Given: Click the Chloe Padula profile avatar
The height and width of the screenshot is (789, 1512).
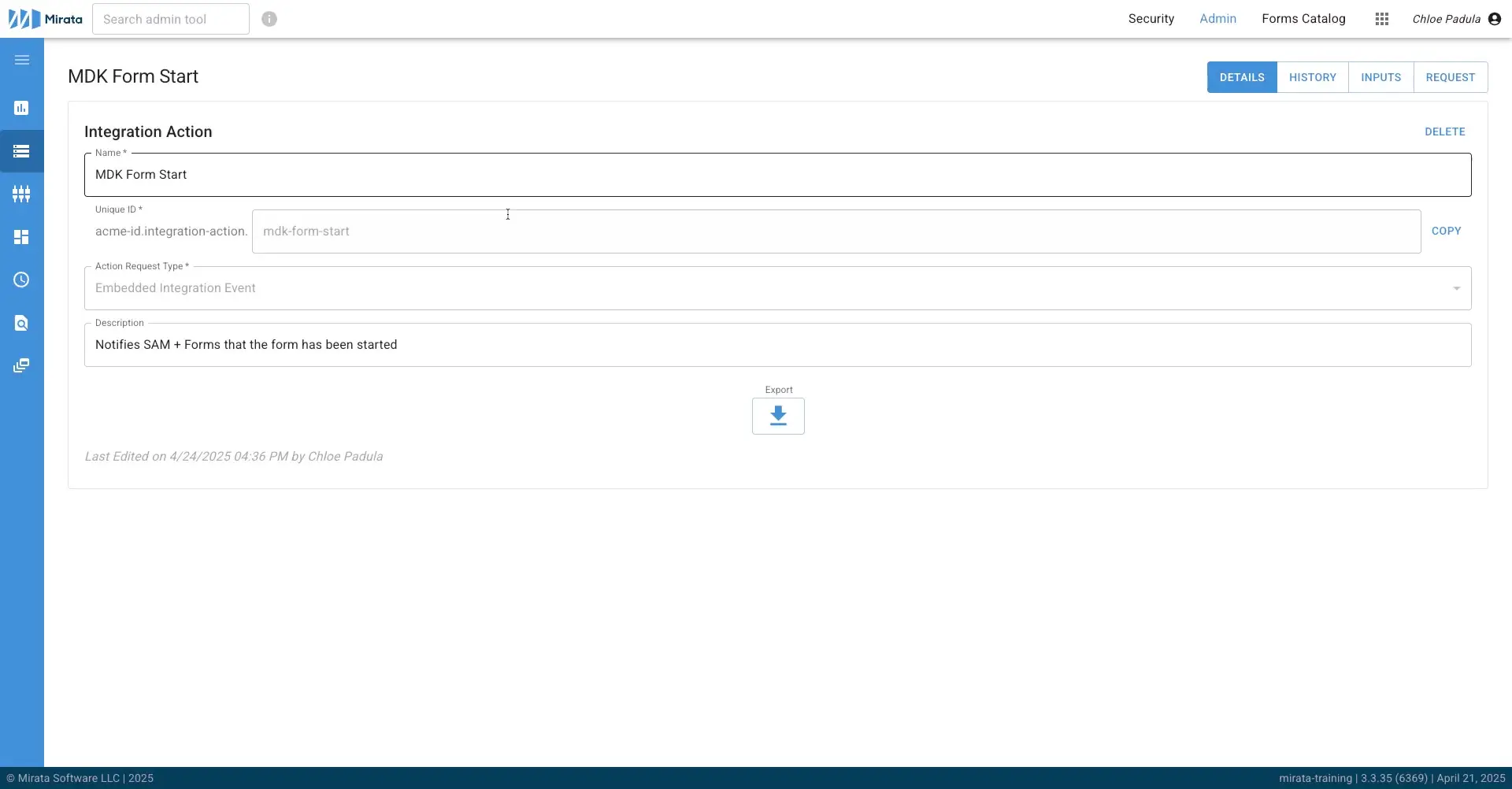Looking at the screenshot, I should [x=1494, y=18].
